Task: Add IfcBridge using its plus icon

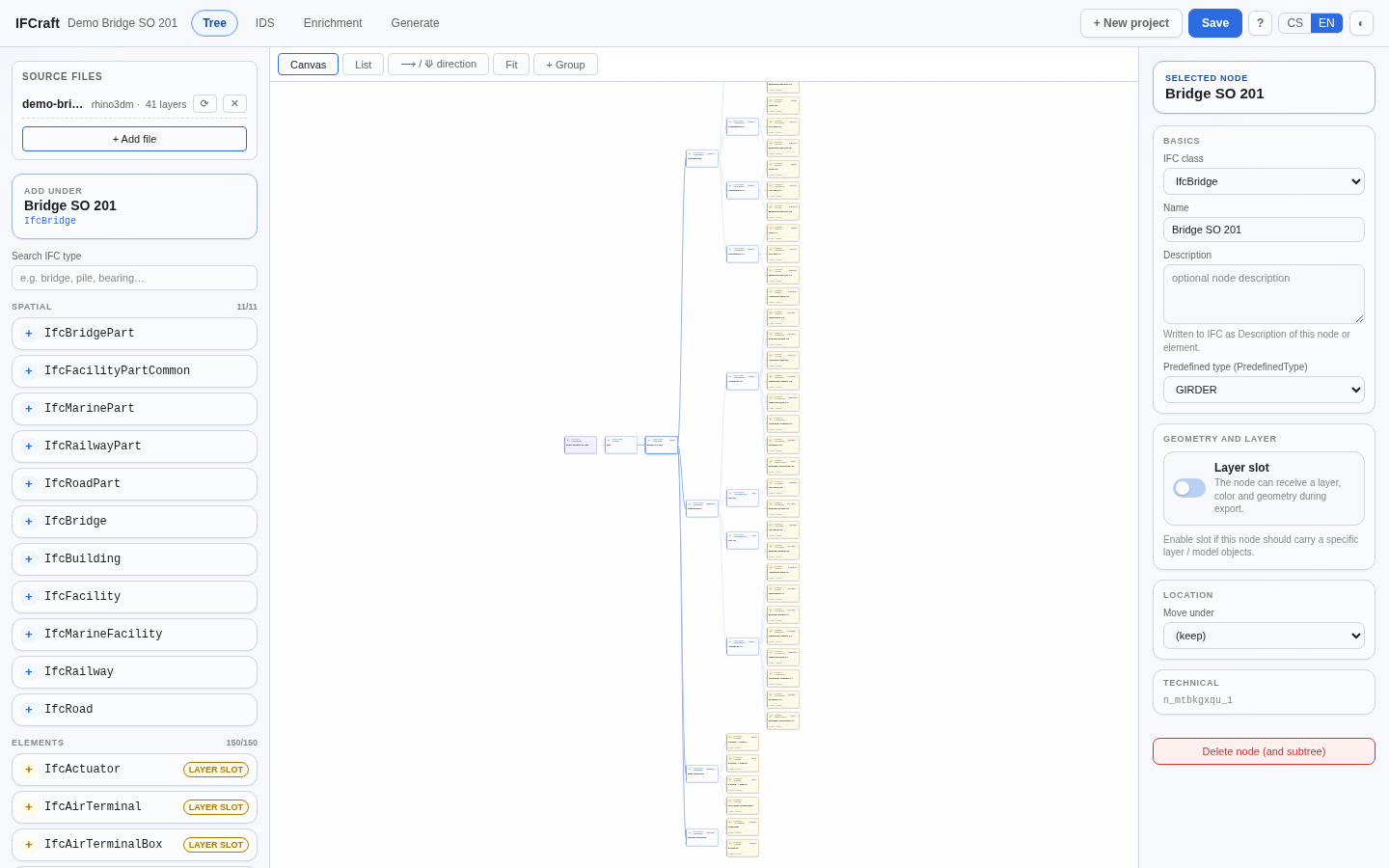Action: [29, 522]
